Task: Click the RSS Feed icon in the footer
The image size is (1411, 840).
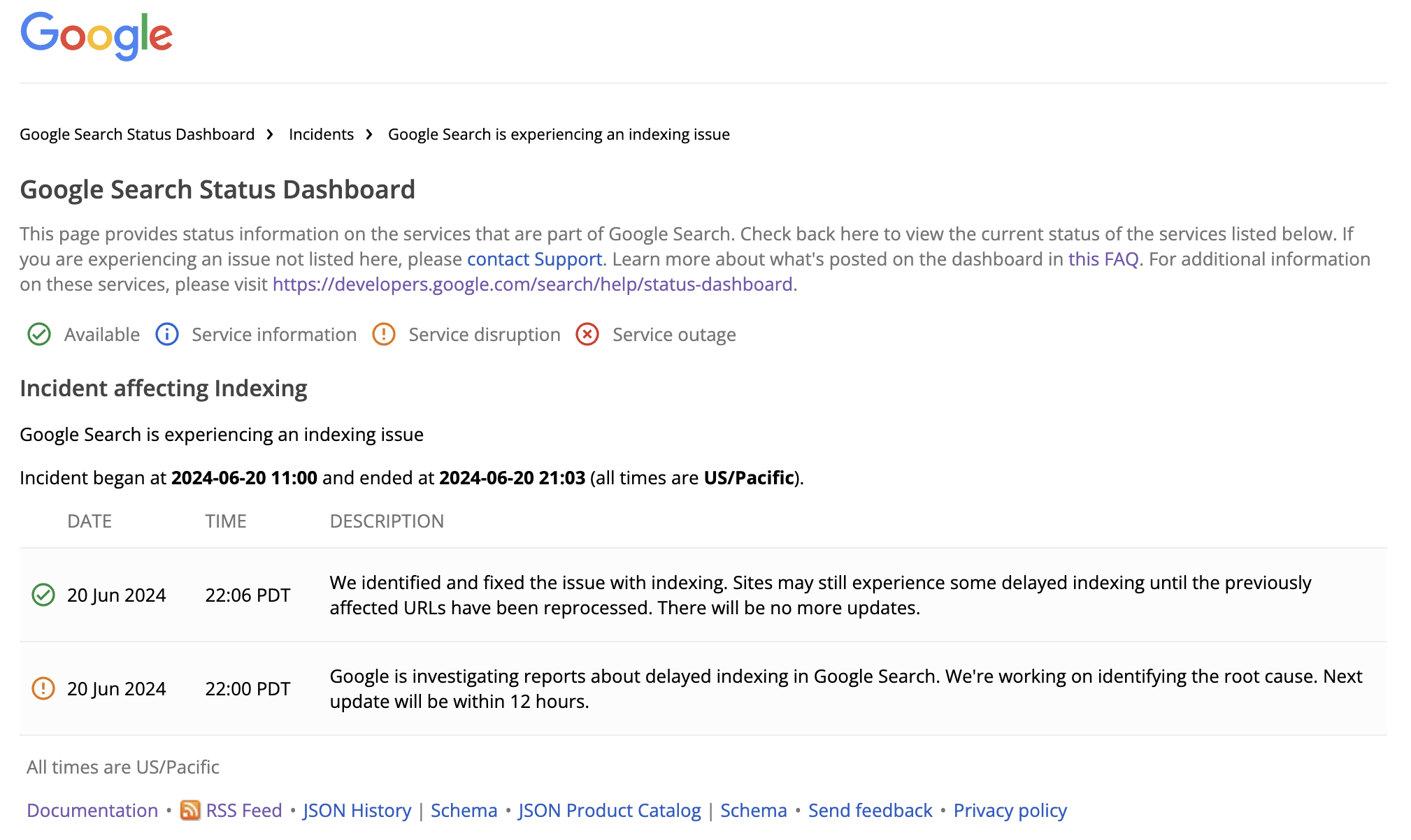Action: click(190, 810)
